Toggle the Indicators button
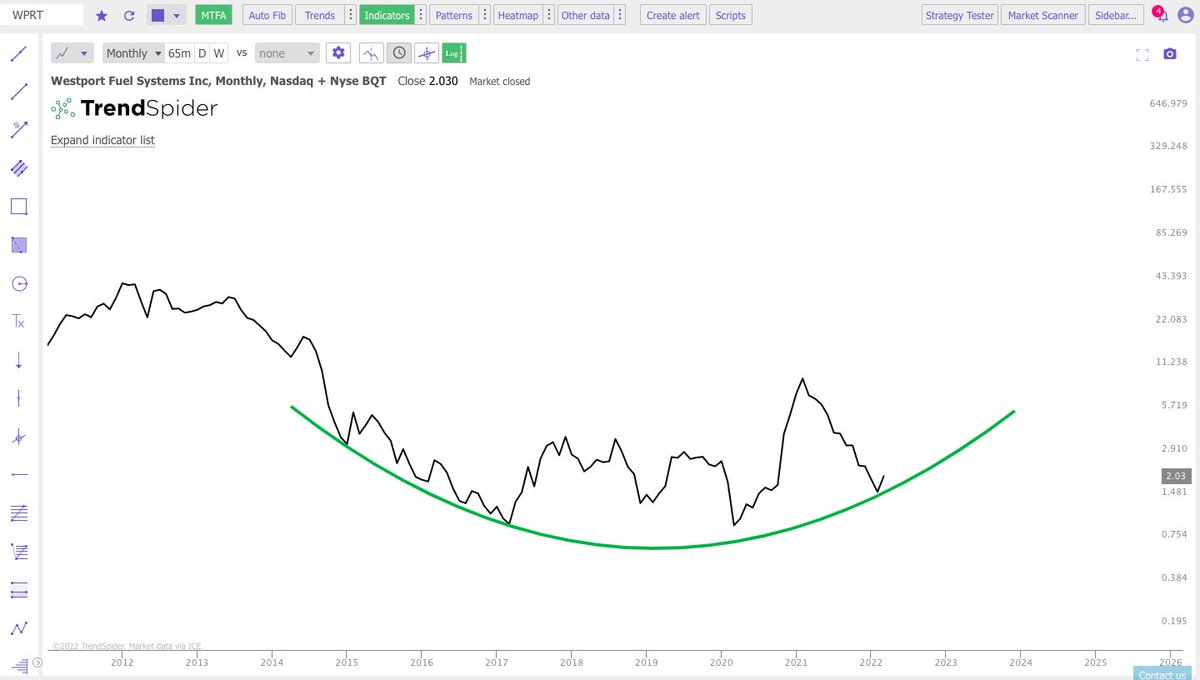Viewport: 1200px width, 680px height. [387, 16]
